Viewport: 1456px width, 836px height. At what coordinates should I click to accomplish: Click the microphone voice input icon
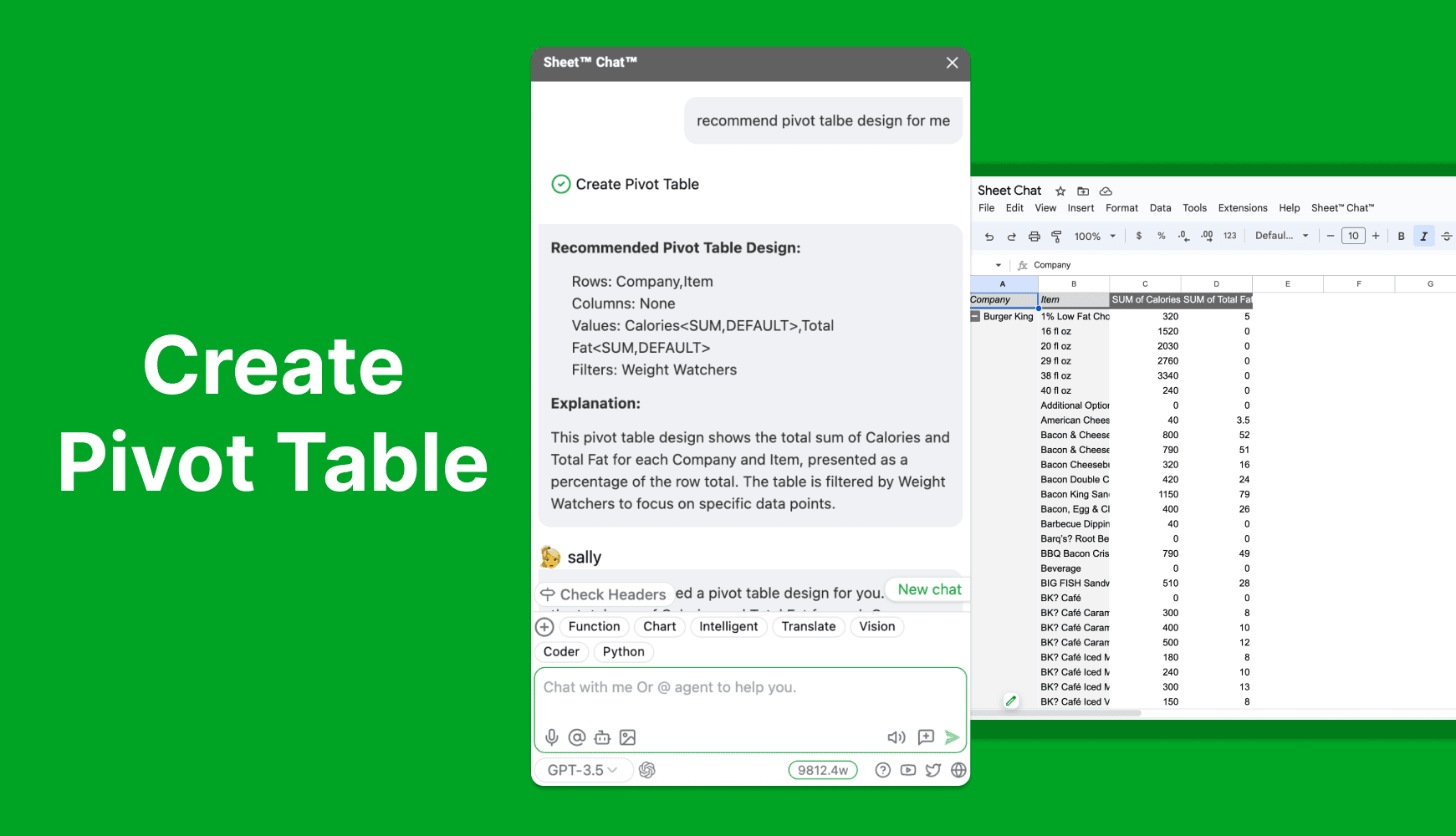point(551,737)
